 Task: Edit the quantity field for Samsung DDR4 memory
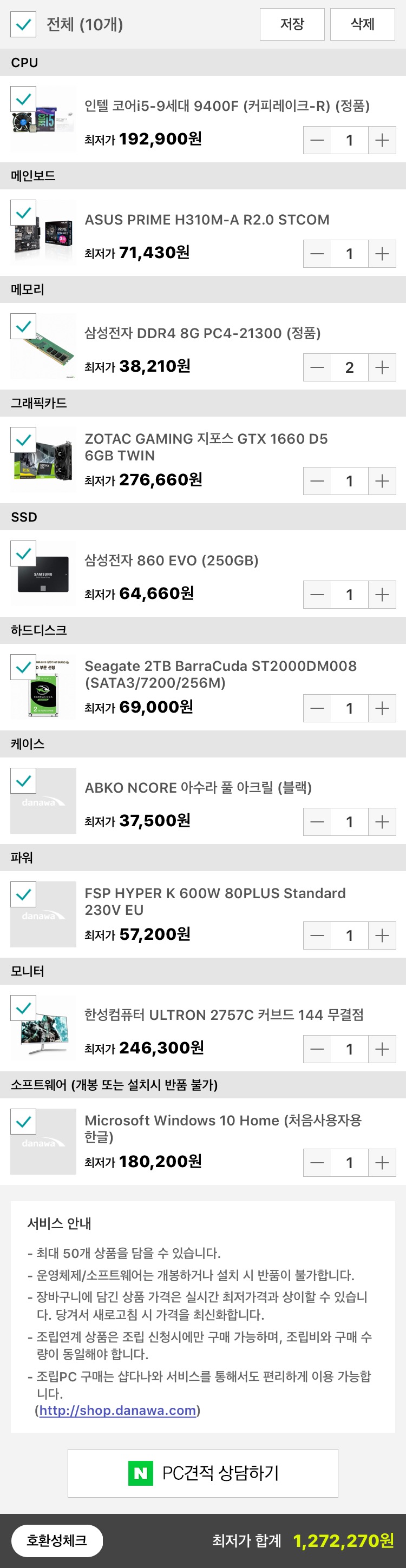[349, 367]
